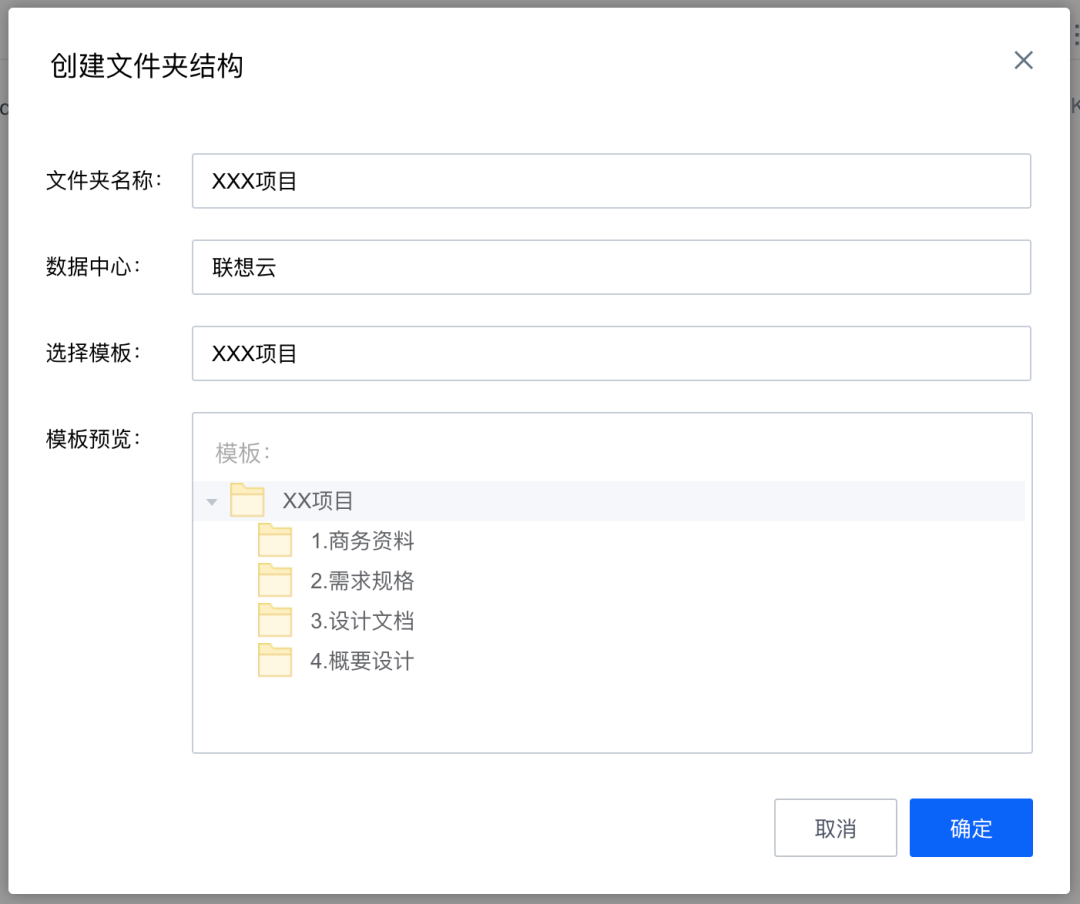Image resolution: width=1080 pixels, height=904 pixels.
Task: Click the XX项目 folder icon
Action: pyautogui.click(x=247, y=500)
